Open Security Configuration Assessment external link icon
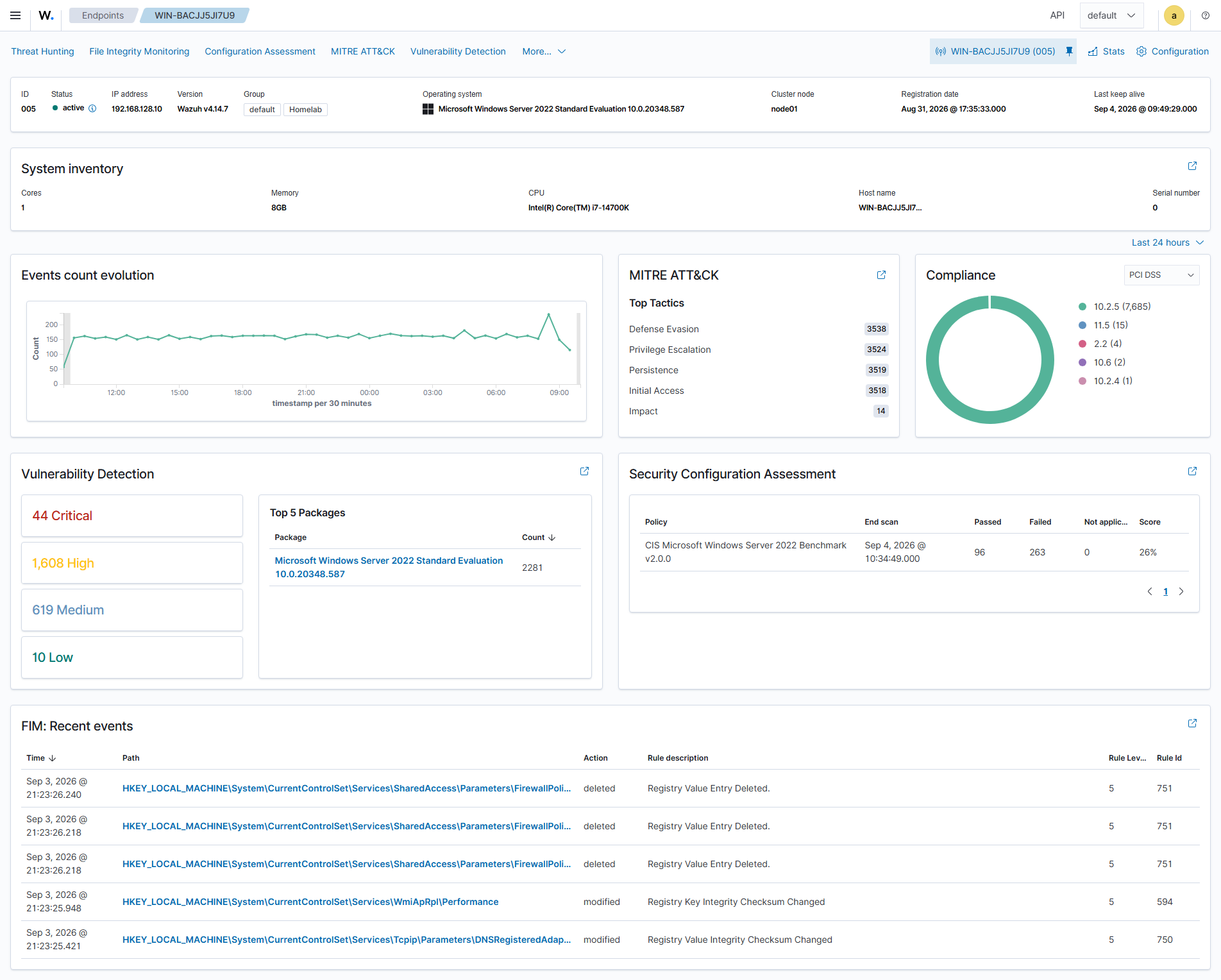The image size is (1221, 980). (1192, 471)
